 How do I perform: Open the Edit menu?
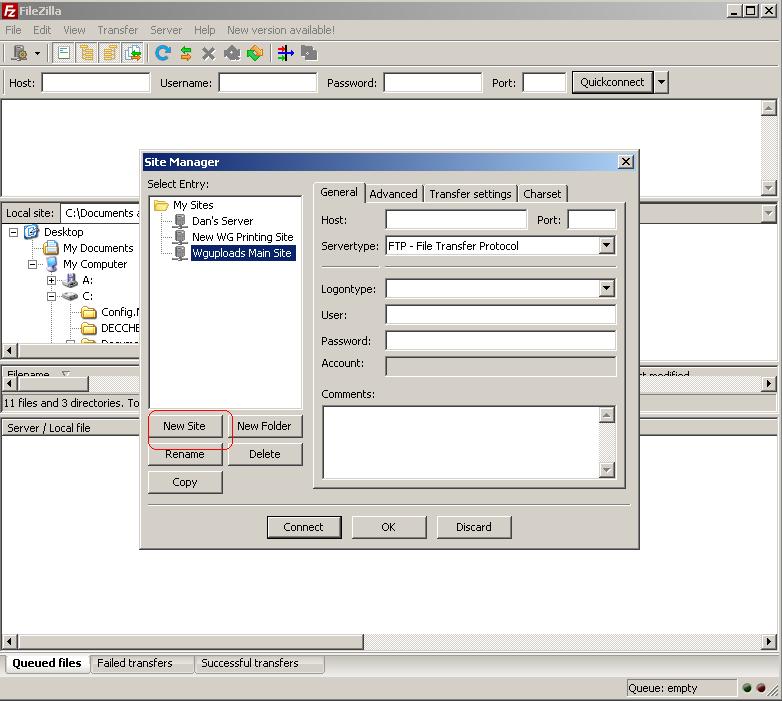[x=42, y=30]
